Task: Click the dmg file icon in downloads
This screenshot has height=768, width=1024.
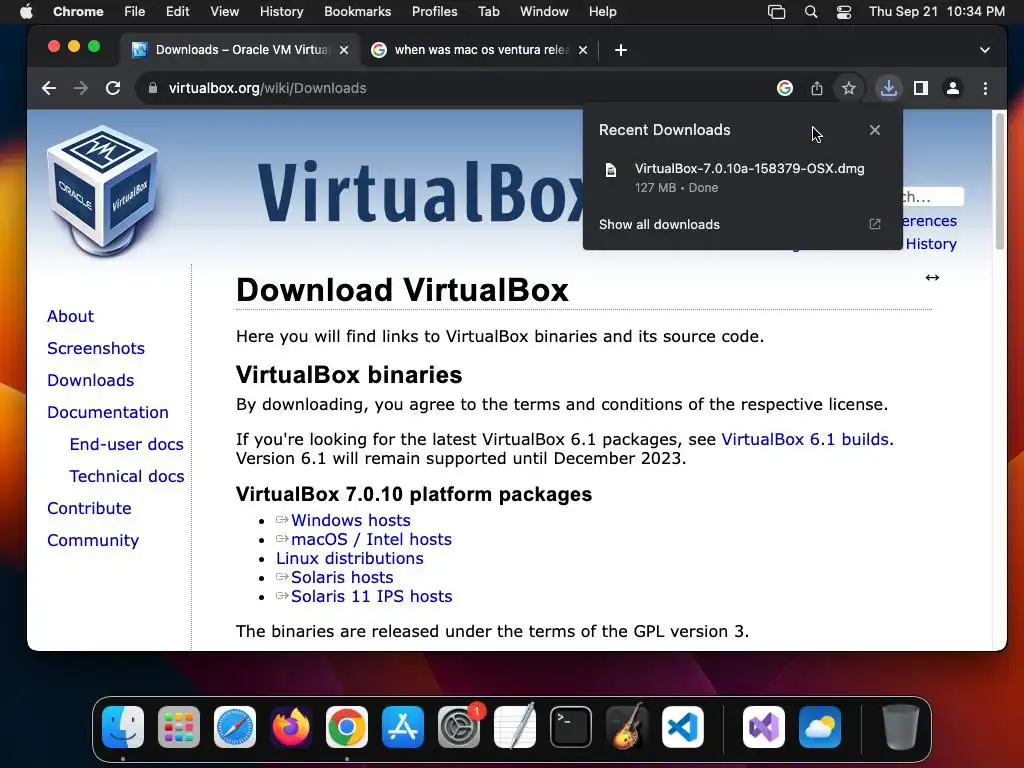Action: pyautogui.click(x=611, y=170)
